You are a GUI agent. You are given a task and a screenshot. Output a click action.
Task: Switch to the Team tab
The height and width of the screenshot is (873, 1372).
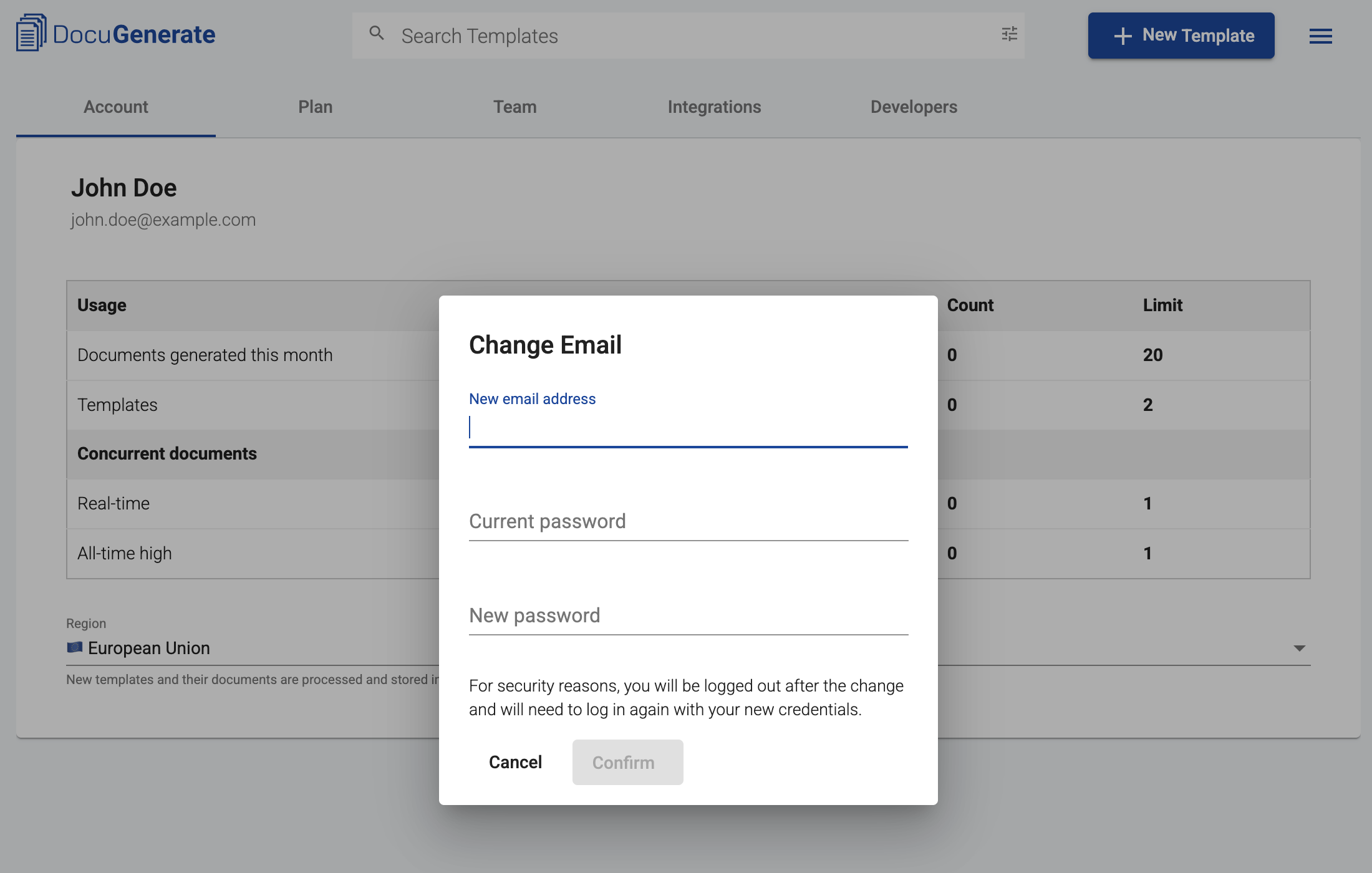point(514,107)
